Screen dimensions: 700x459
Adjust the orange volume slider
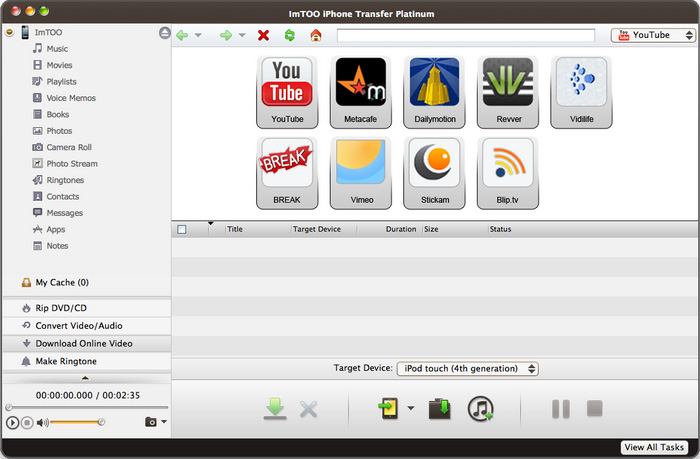77,422
